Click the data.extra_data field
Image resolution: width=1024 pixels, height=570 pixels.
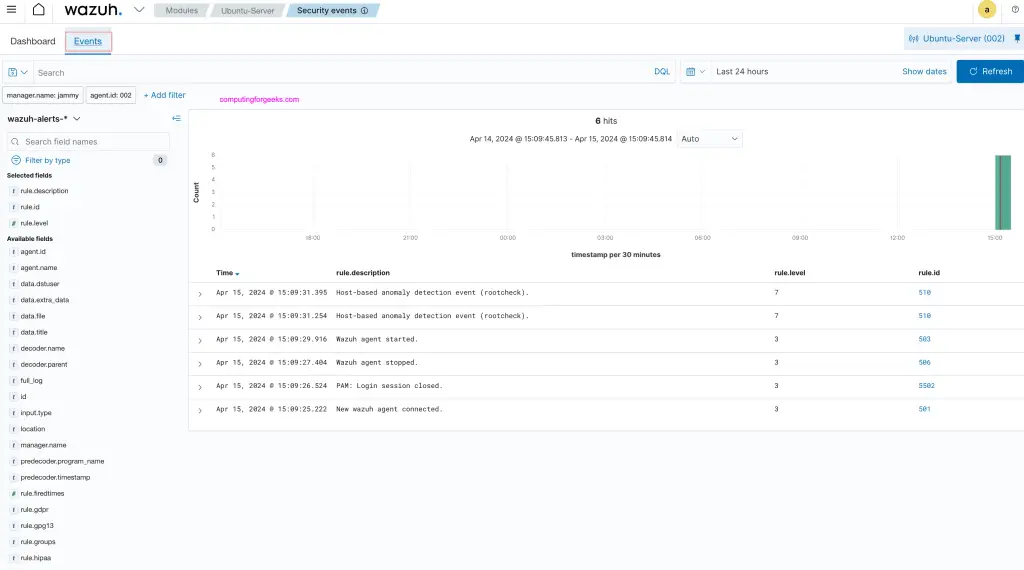click(44, 300)
